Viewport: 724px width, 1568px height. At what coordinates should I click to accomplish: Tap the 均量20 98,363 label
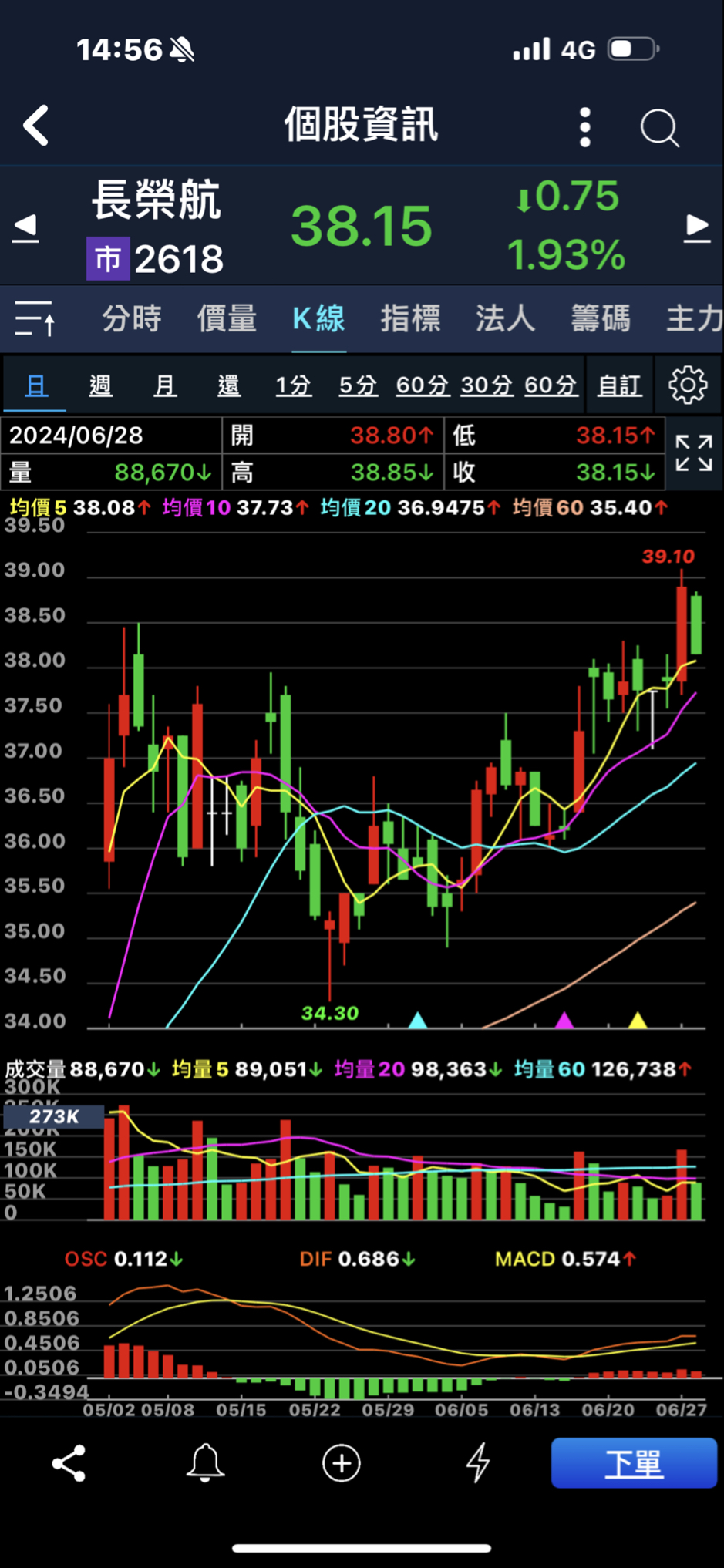(418, 1069)
